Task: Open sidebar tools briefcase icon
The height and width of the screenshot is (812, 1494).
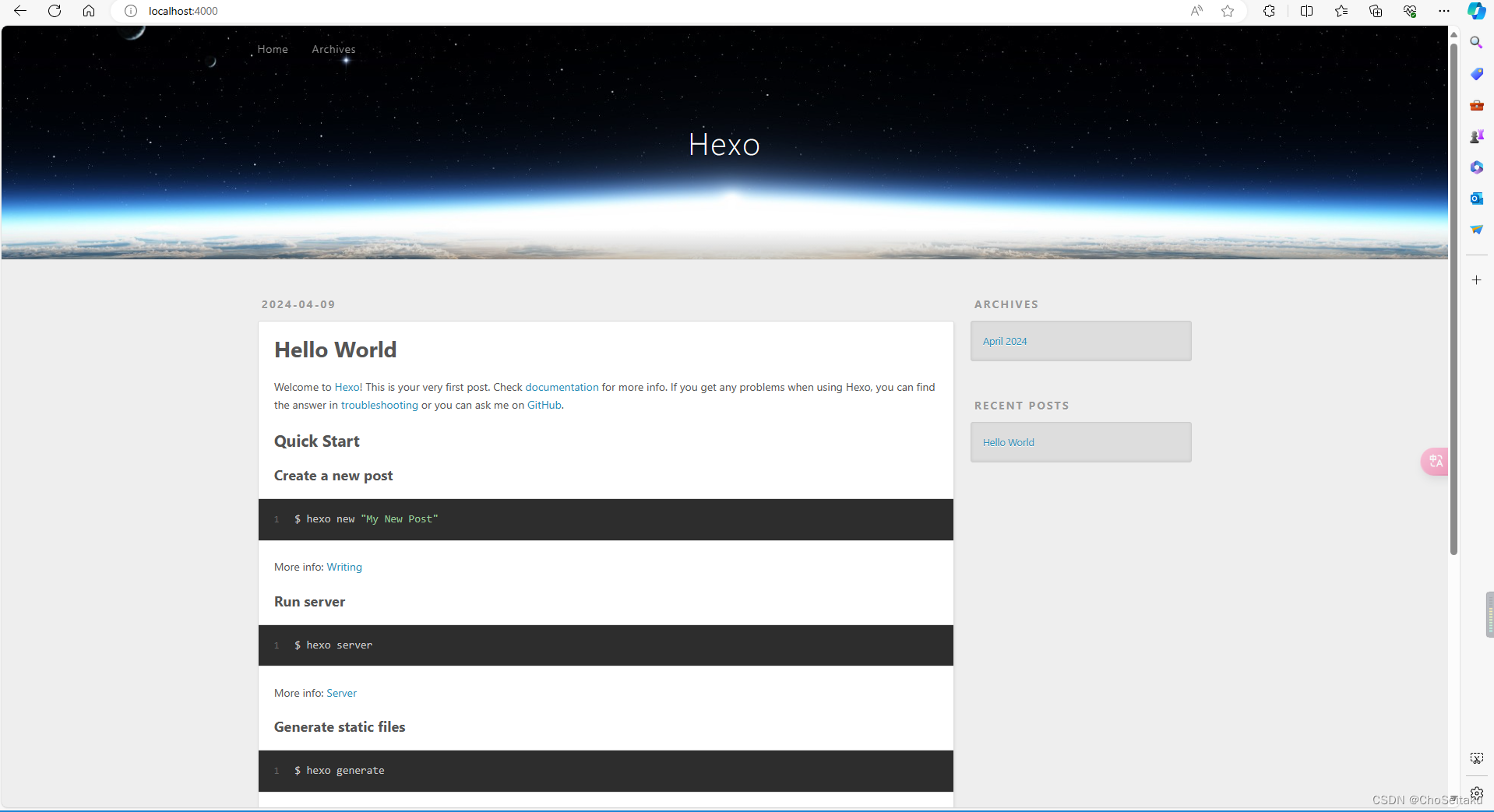Action: coord(1476,105)
